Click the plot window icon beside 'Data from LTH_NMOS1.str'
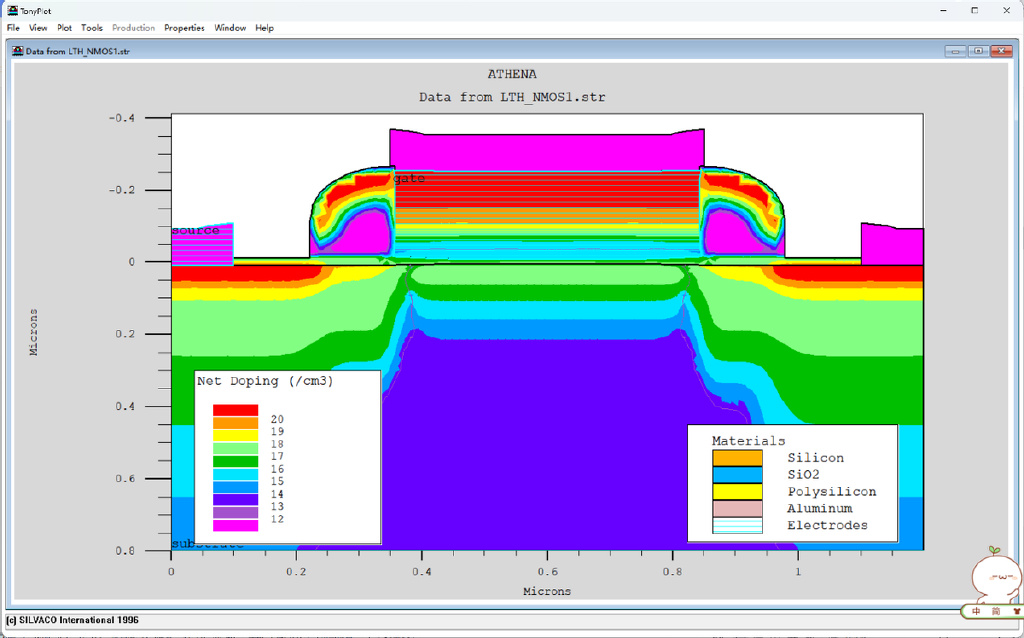This screenshot has width=1024, height=638. coord(18,50)
